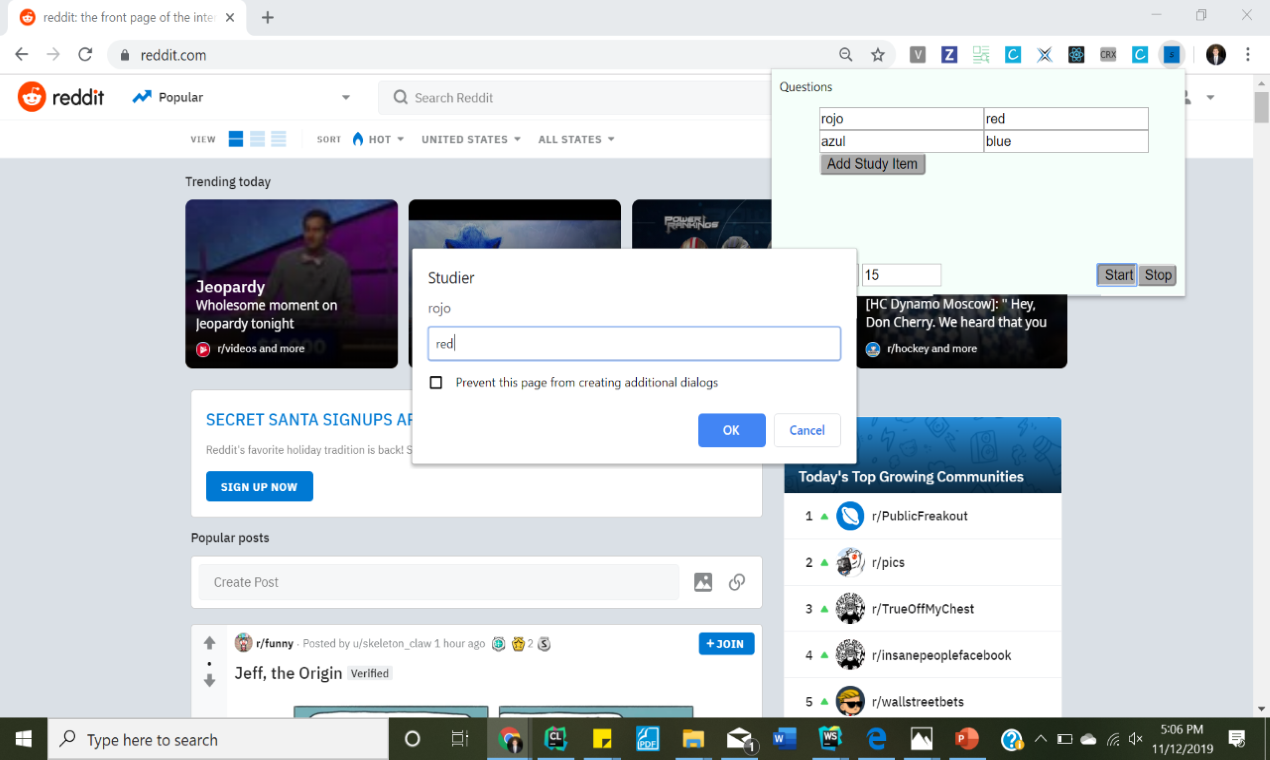Open Microsoft Edge from the taskbar

pos(877,740)
